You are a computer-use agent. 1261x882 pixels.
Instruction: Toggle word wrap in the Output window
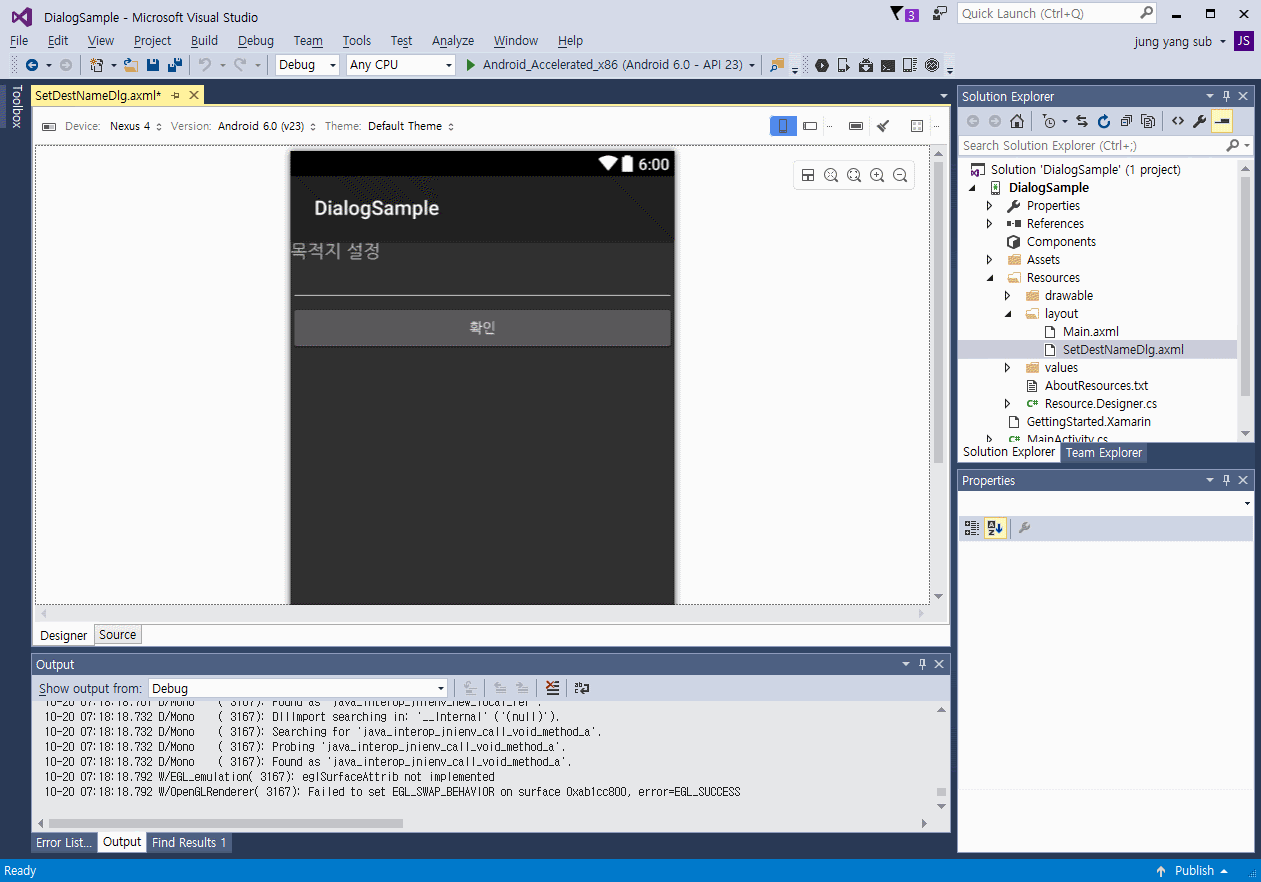click(581, 688)
